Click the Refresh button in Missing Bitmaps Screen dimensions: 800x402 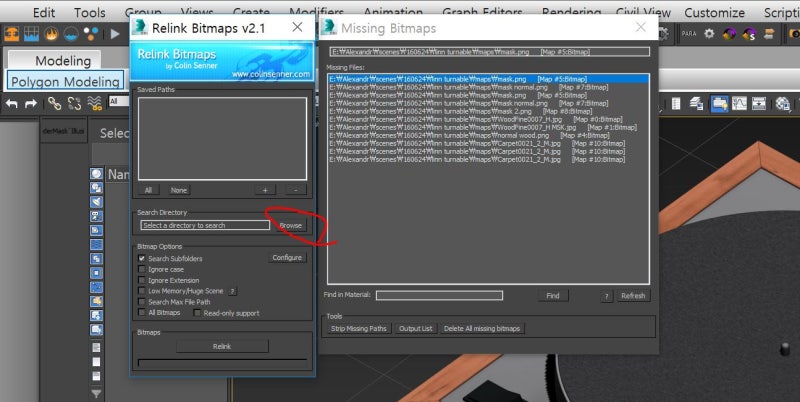pos(633,295)
